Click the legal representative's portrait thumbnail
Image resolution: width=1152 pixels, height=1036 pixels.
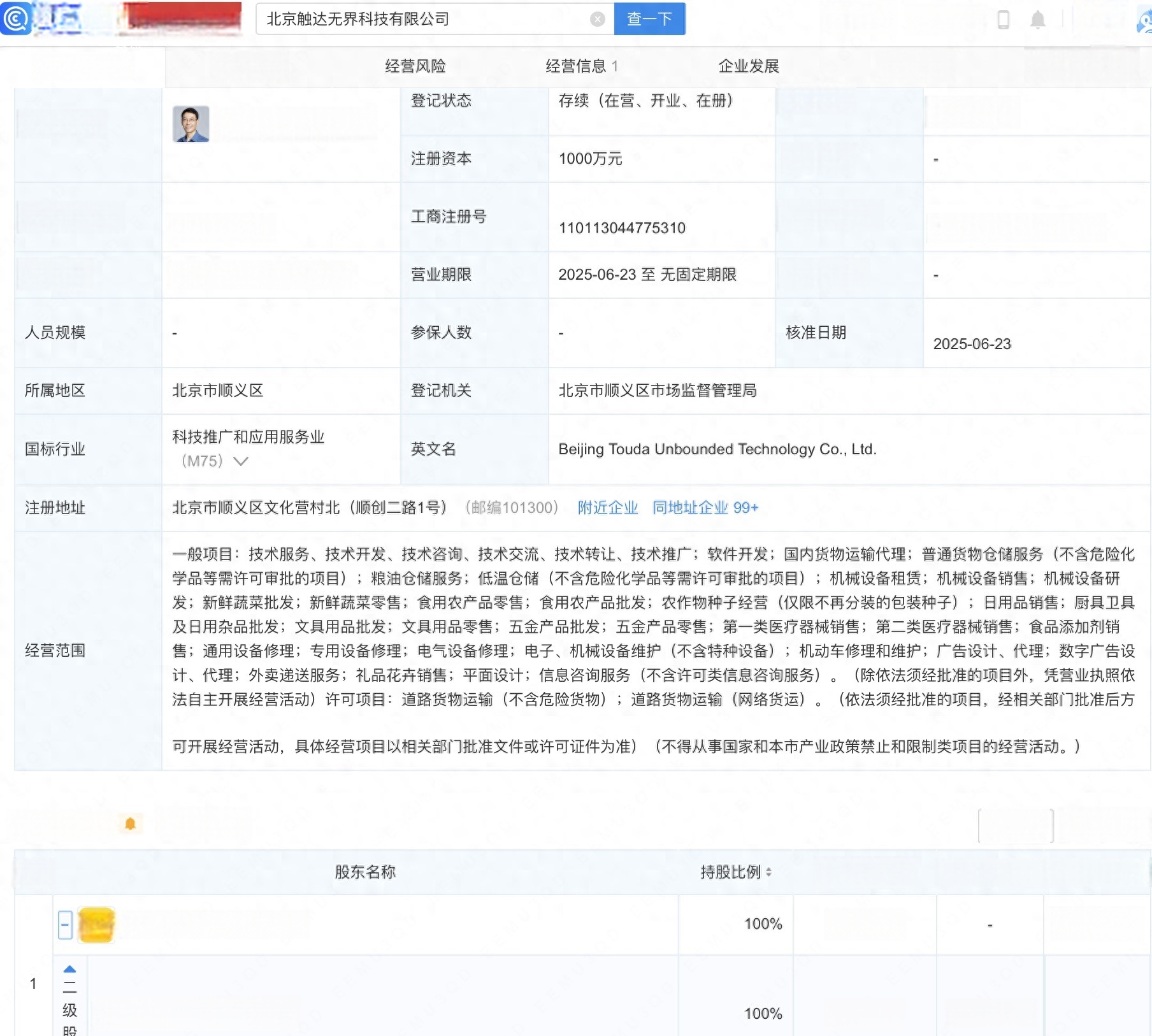(x=191, y=124)
